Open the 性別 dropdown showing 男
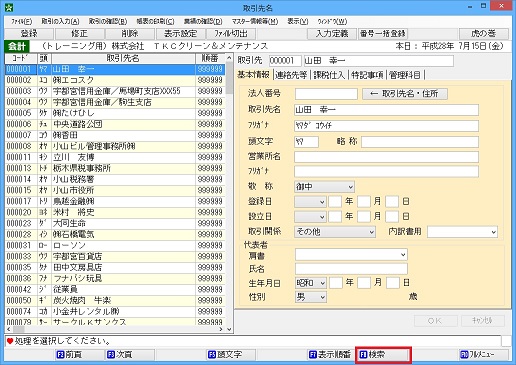 pos(311,297)
